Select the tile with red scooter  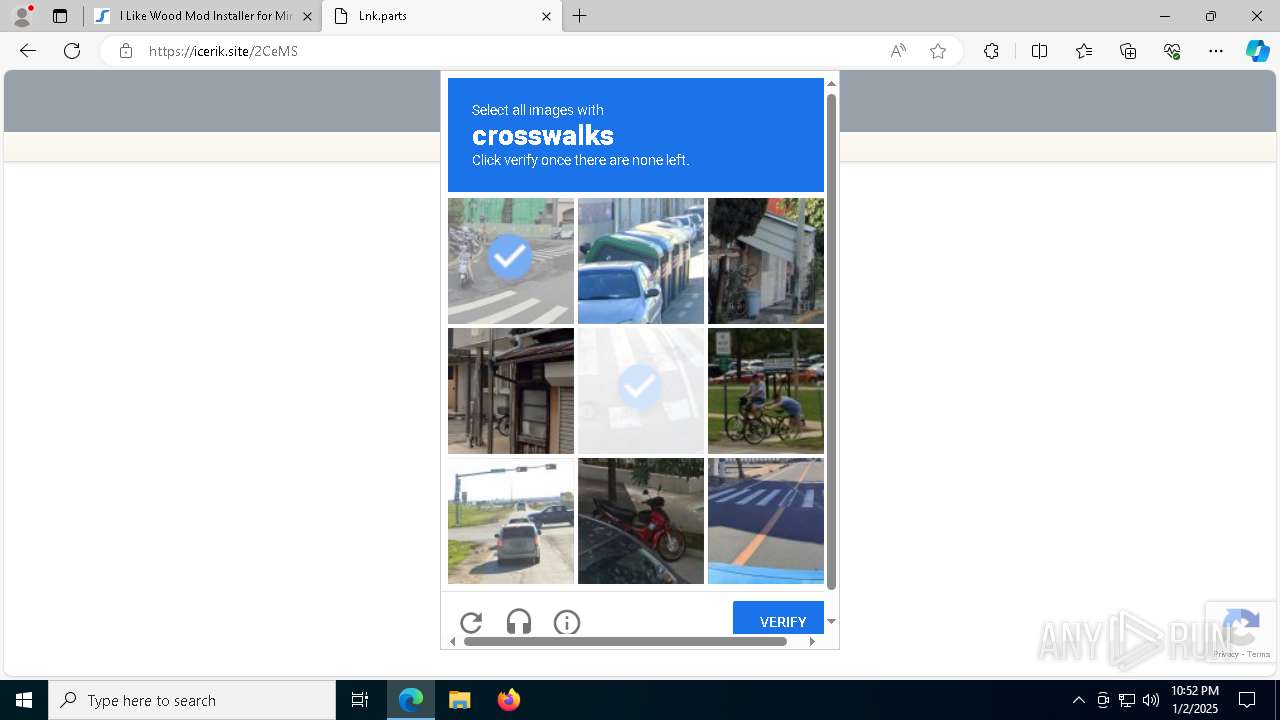[641, 521]
